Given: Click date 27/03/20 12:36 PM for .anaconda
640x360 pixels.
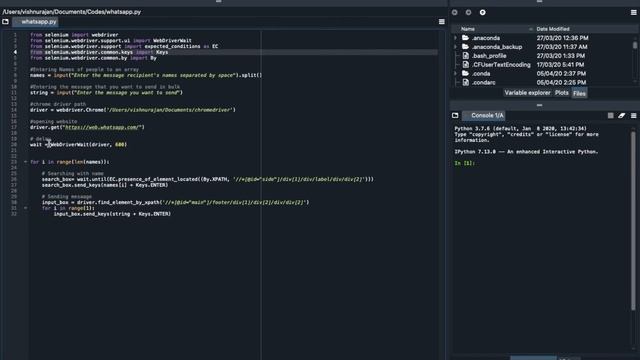Looking at the screenshot, I should coord(562,38).
